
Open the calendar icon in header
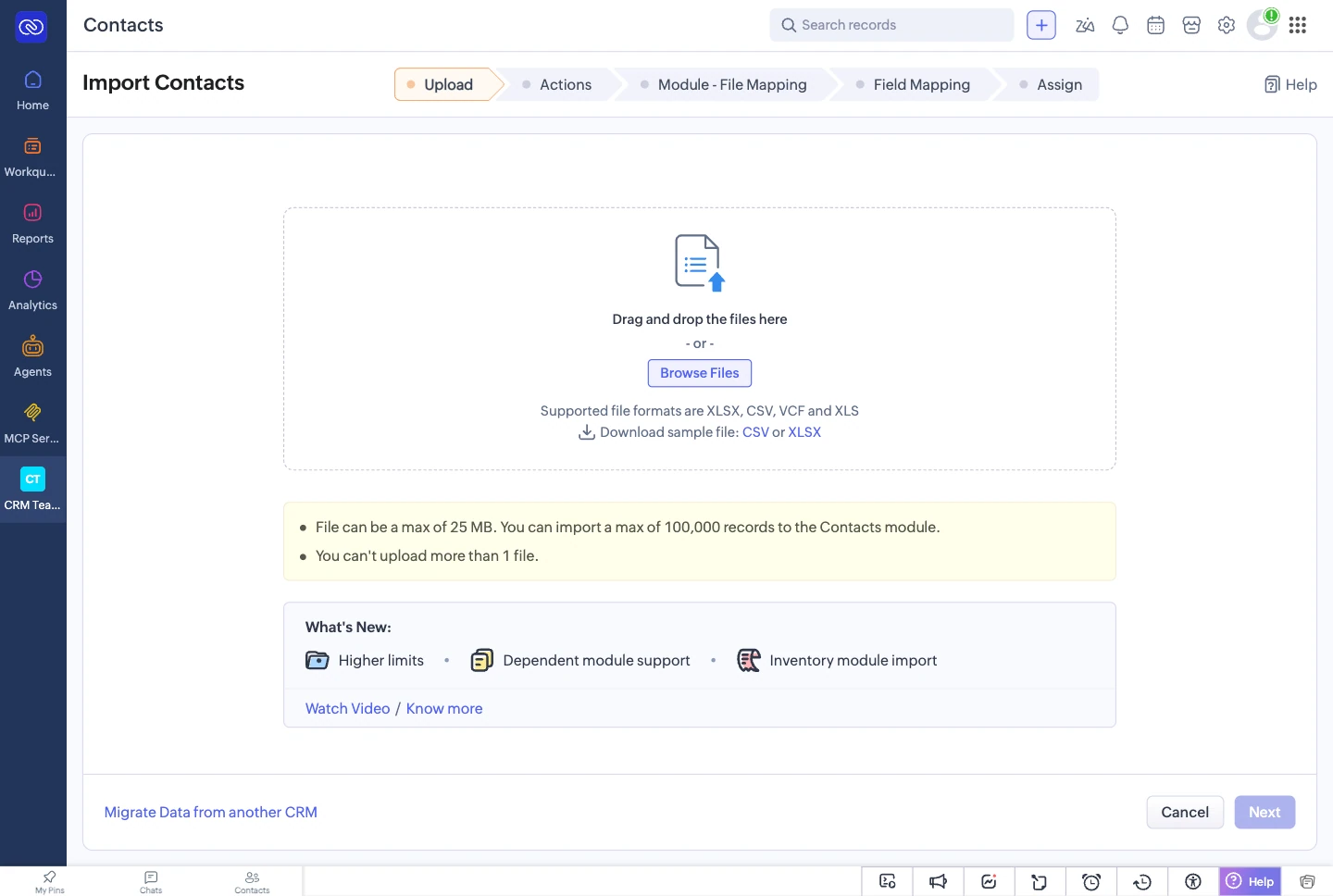point(1155,25)
